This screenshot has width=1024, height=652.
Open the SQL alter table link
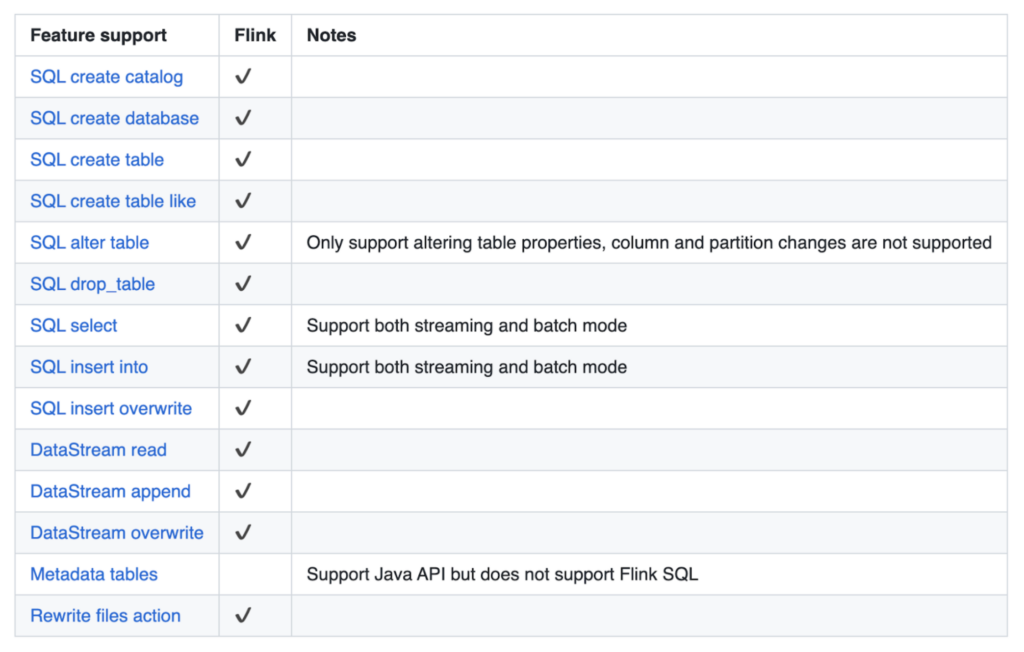(x=89, y=243)
